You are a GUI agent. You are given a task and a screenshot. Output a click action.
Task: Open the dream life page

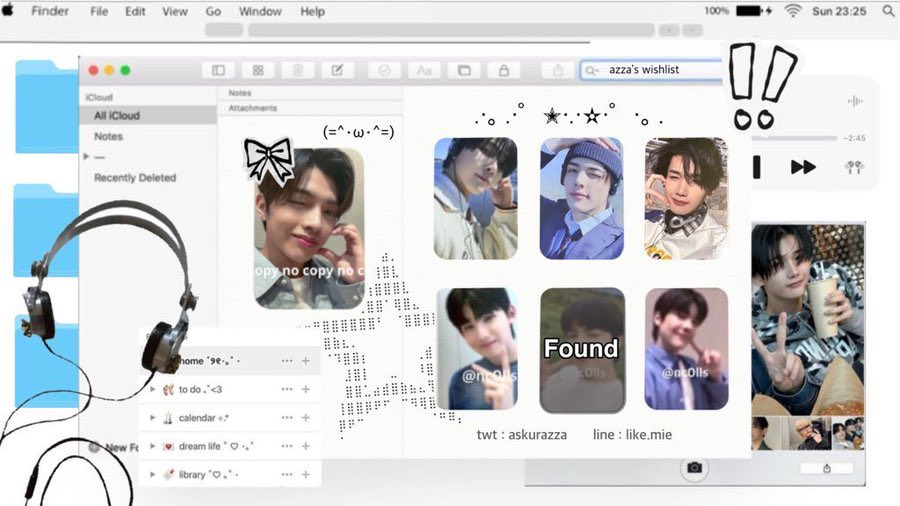[216, 446]
